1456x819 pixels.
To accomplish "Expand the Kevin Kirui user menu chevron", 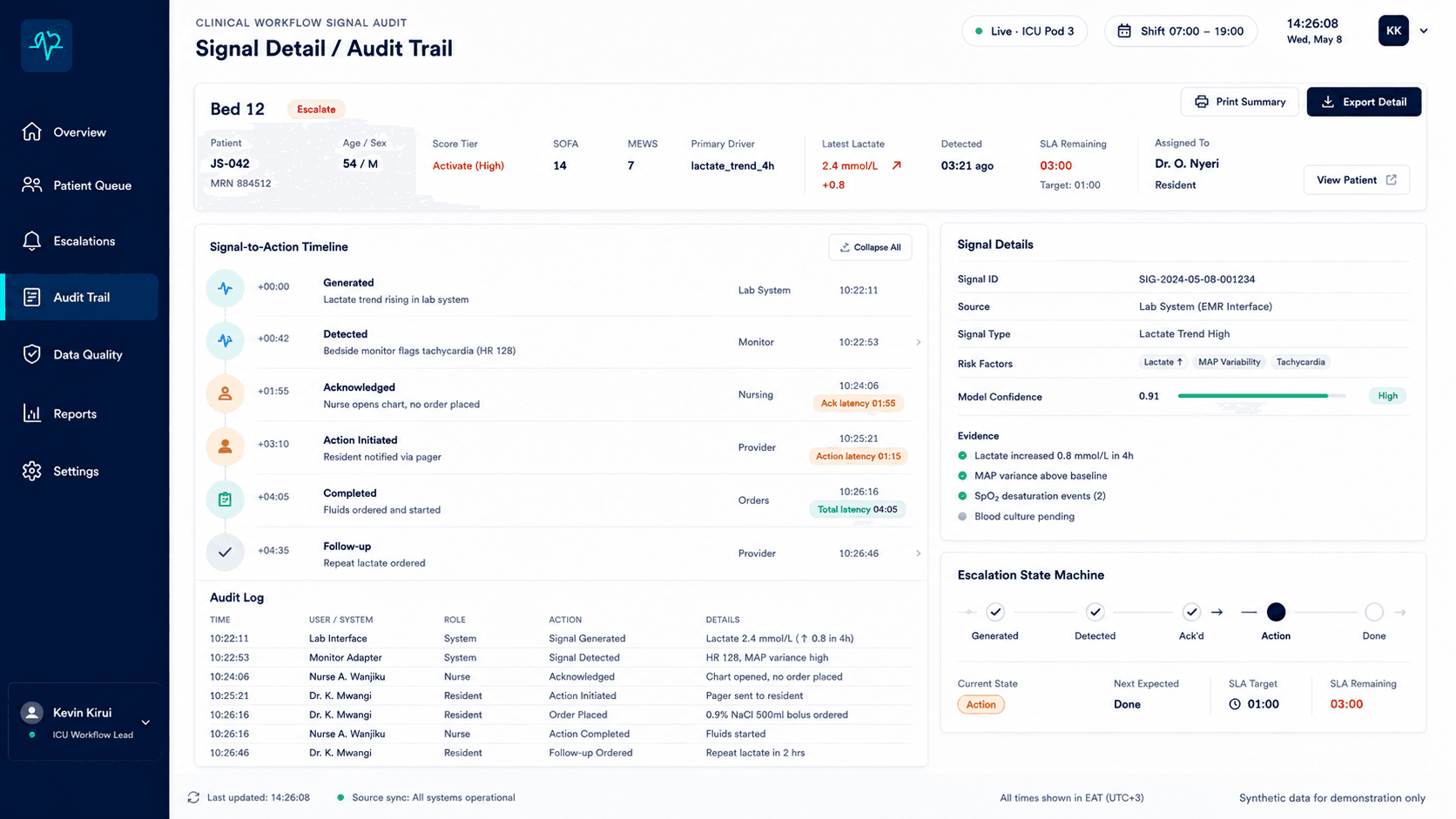I will (145, 722).
